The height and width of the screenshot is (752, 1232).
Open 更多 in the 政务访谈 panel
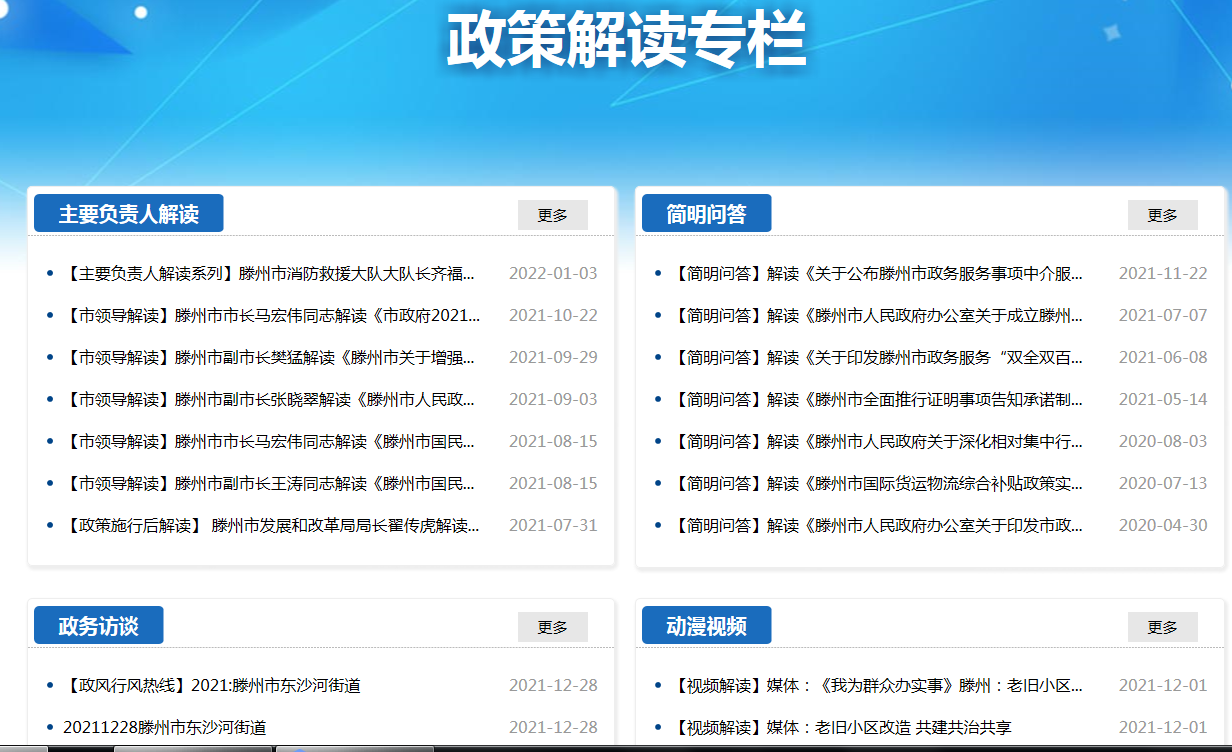(x=552, y=627)
